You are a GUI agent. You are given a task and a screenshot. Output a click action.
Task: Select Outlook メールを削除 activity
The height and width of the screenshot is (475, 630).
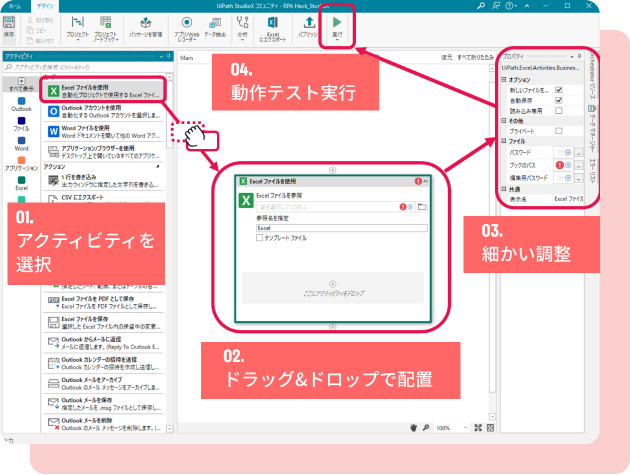click(x=103, y=424)
